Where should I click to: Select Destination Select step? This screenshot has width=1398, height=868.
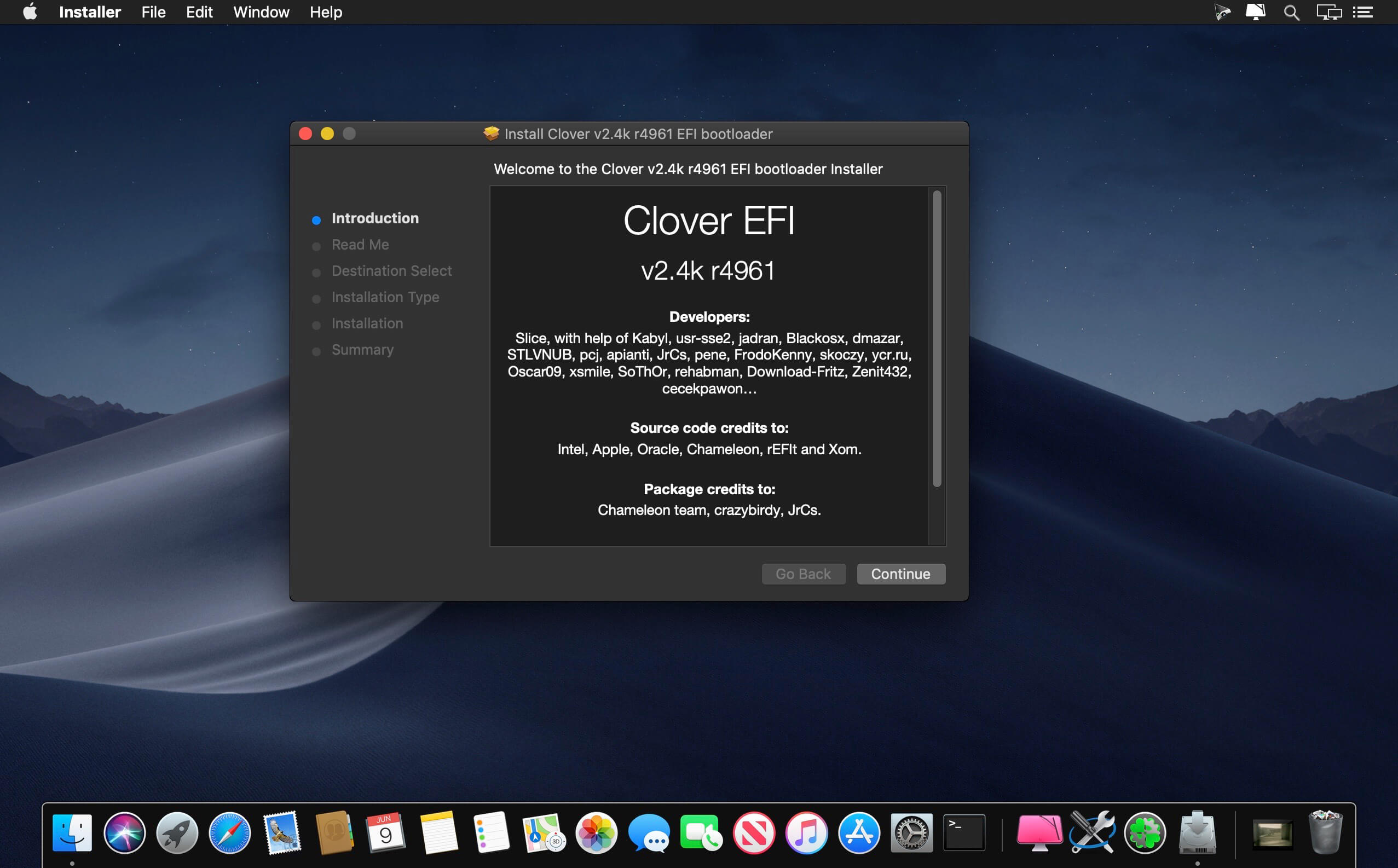[x=392, y=270]
